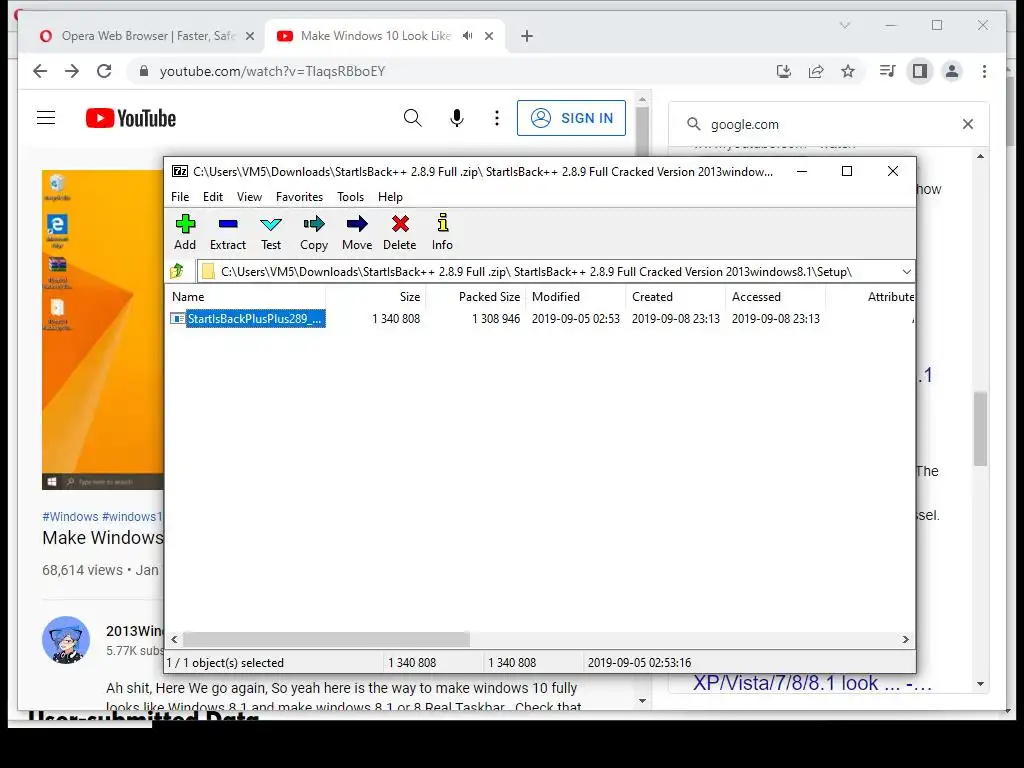Mute the YouTube tab audio icon
This screenshot has width=1024, height=768.
468,36
